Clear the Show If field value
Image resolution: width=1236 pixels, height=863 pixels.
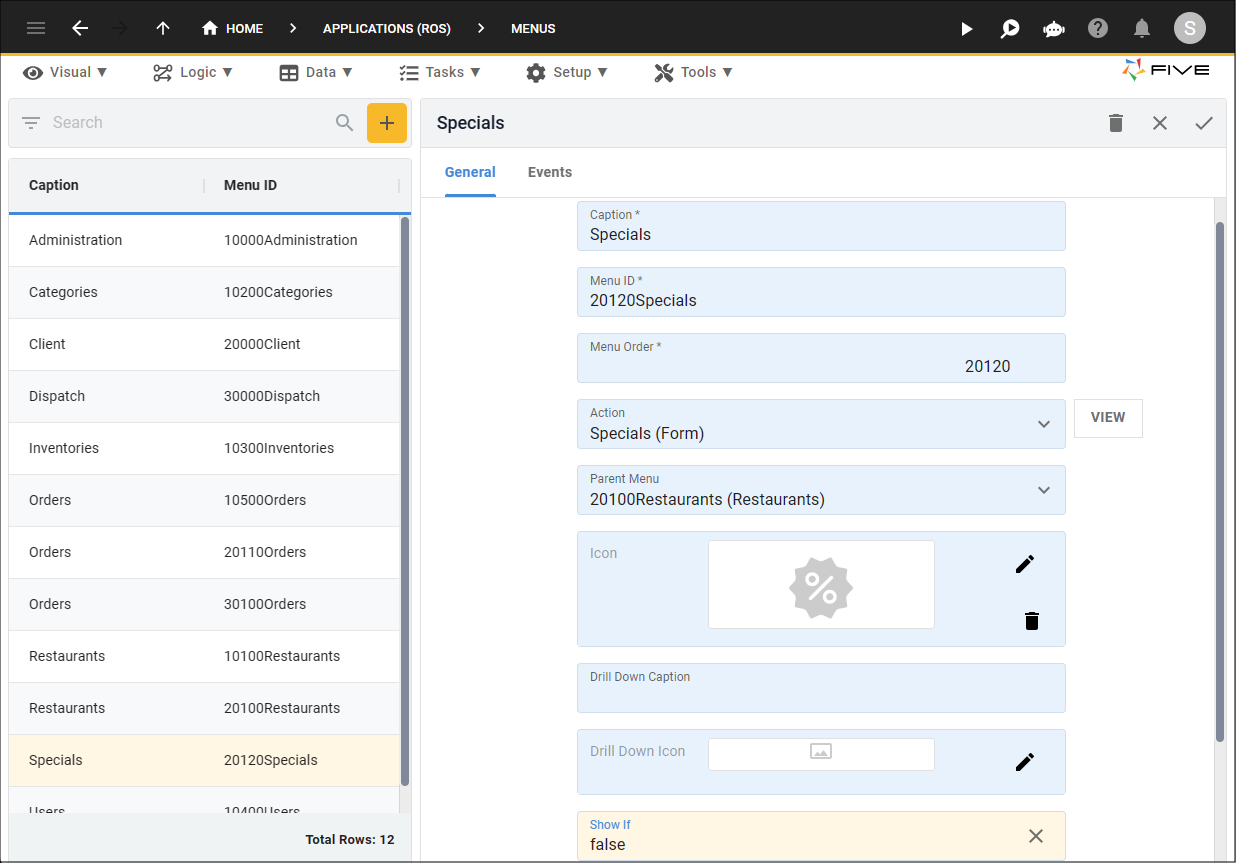coord(1035,836)
